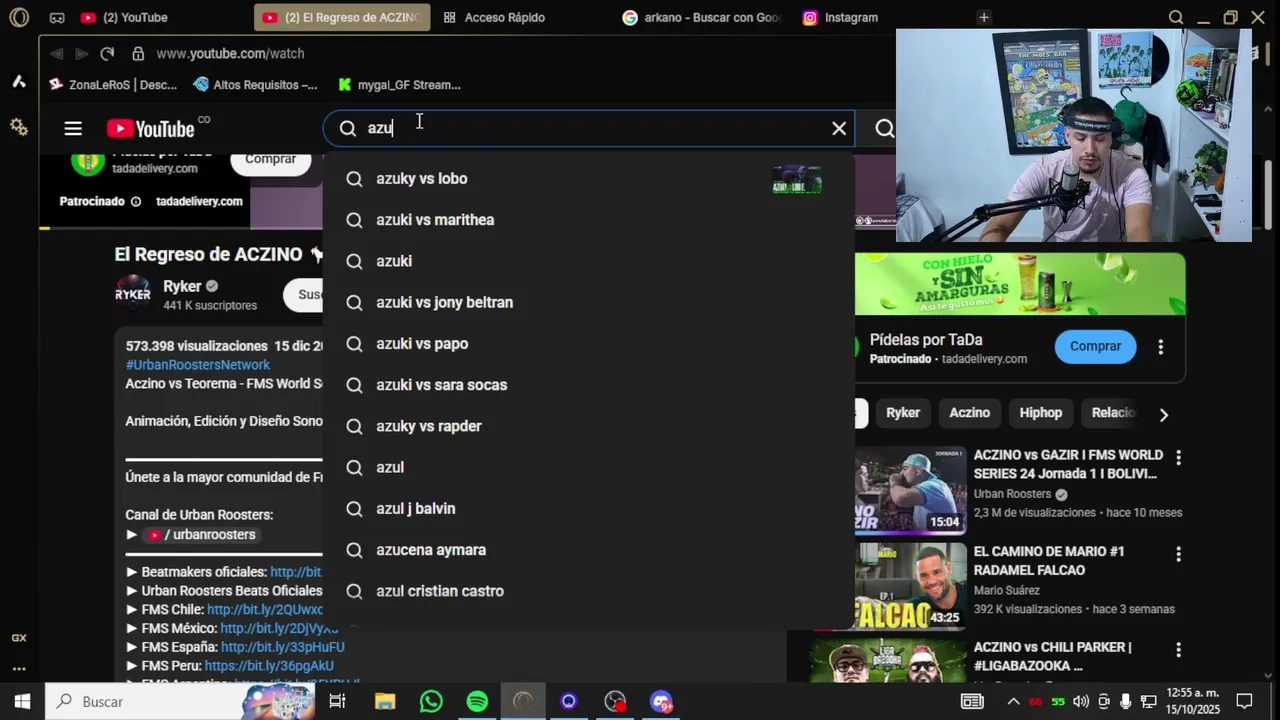The height and width of the screenshot is (720, 1280).
Task: Click Comprar button above video description
Action: pyautogui.click(x=270, y=159)
